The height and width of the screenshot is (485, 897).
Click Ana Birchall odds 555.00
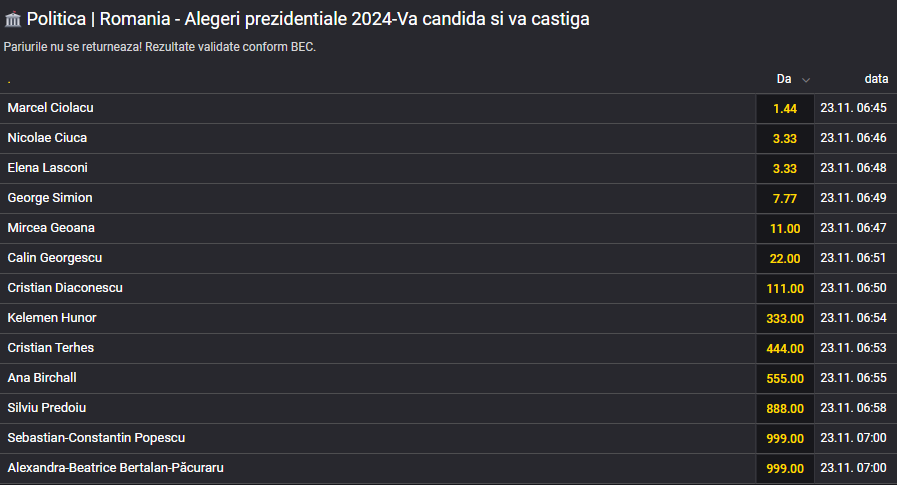(x=785, y=378)
